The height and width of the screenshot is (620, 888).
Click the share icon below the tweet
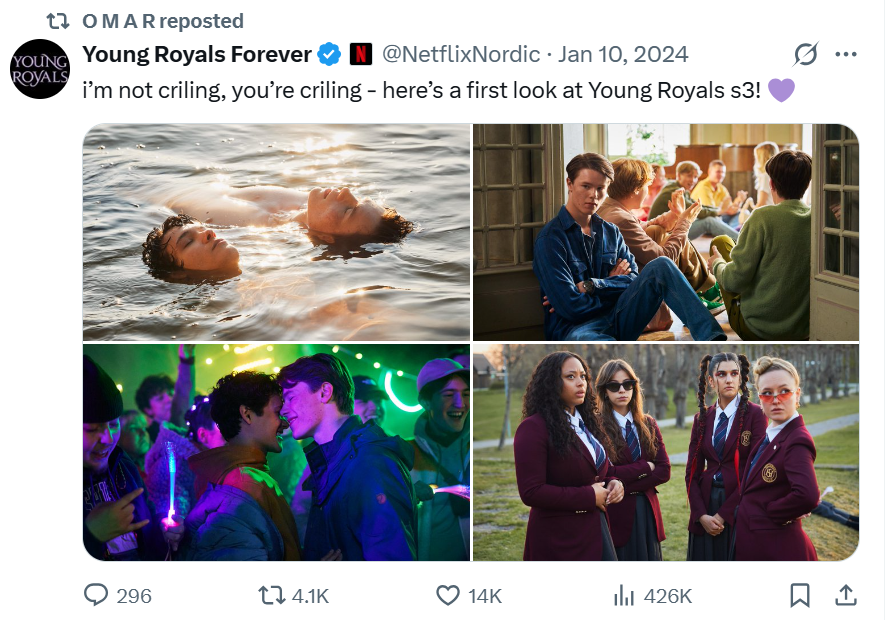pos(846,595)
